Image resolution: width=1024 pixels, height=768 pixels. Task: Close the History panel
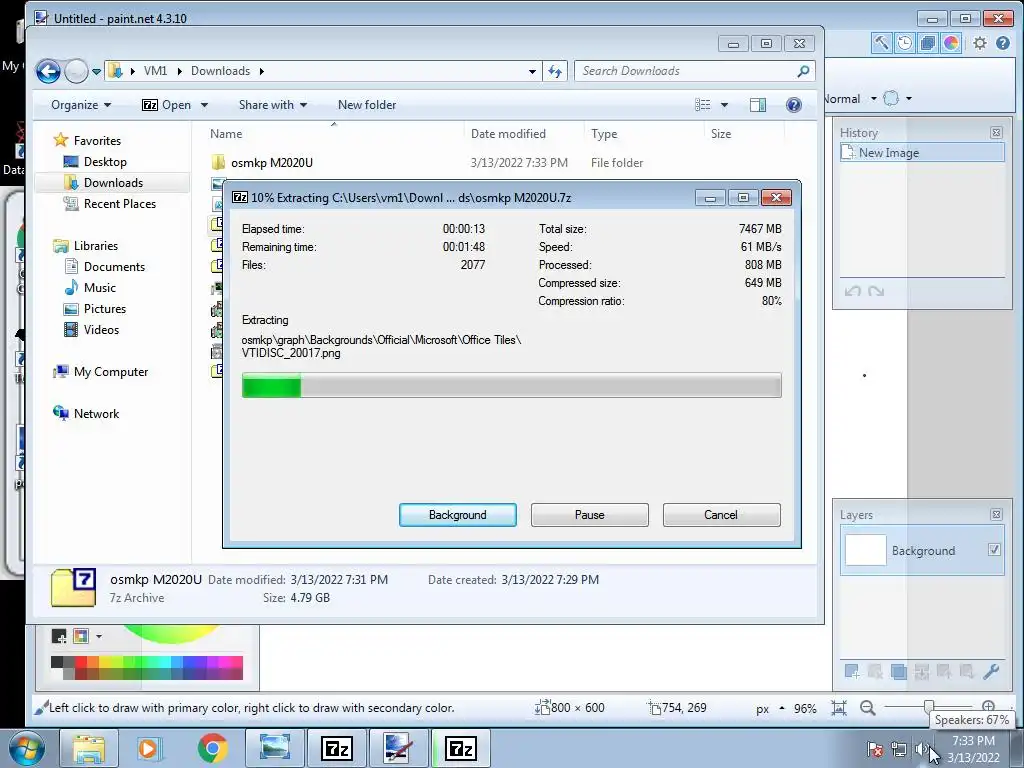point(996,133)
